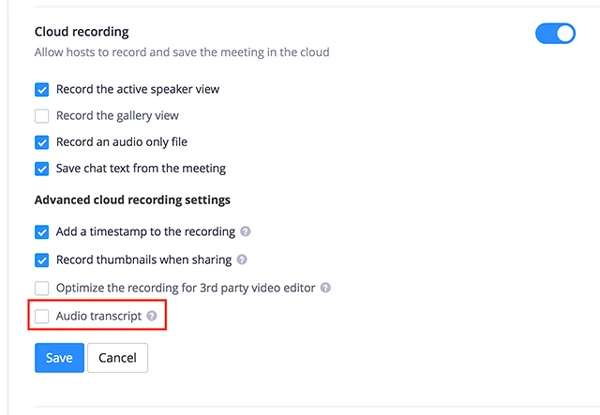The image size is (600, 415).
Task: Uncheck Record the active speaker view
Action: coord(42,89)
